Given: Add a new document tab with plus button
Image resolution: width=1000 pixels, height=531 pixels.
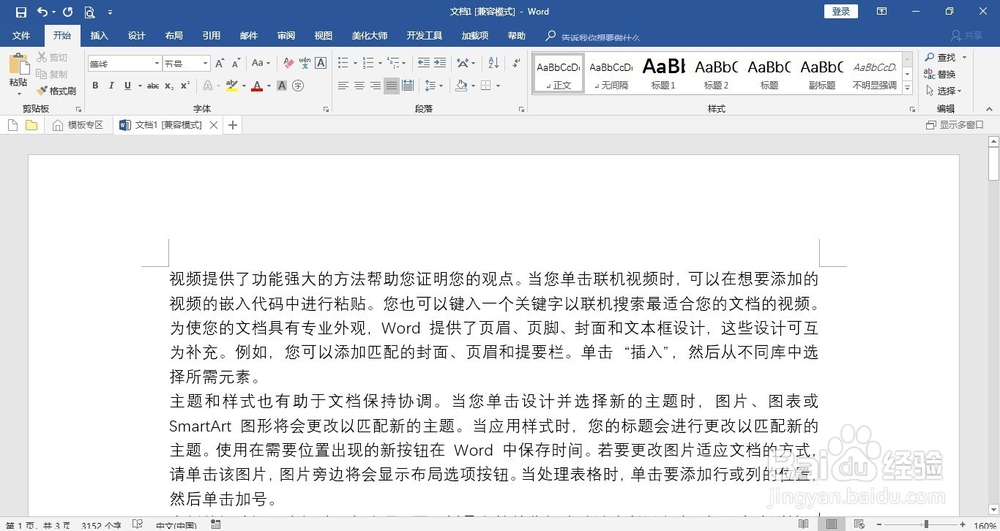Looking at the screenshot, I should click(x=233, y=126).
